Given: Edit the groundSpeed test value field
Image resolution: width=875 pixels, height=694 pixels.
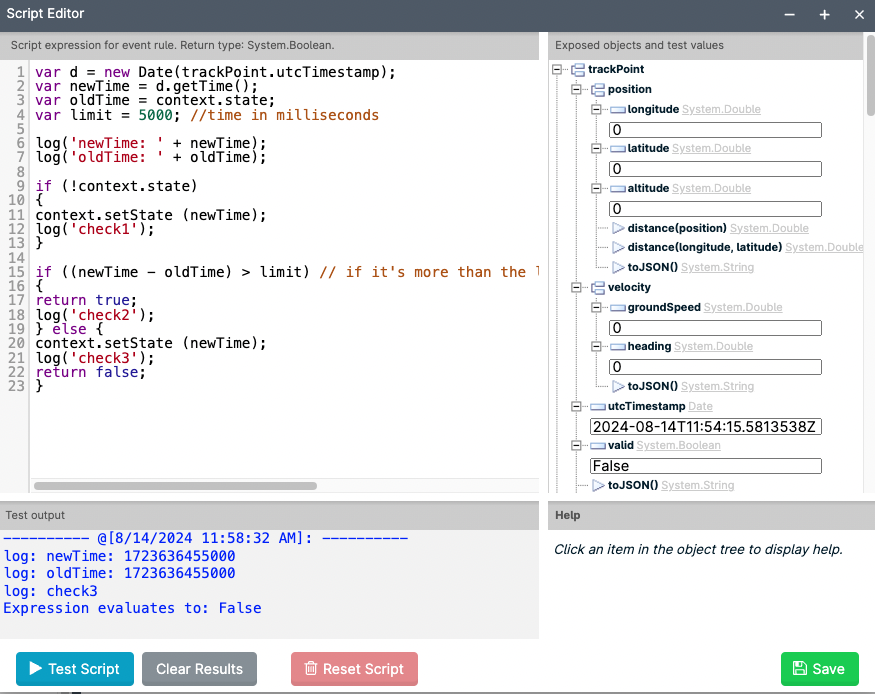Looking at the screenshot, I should pos(715,328).
